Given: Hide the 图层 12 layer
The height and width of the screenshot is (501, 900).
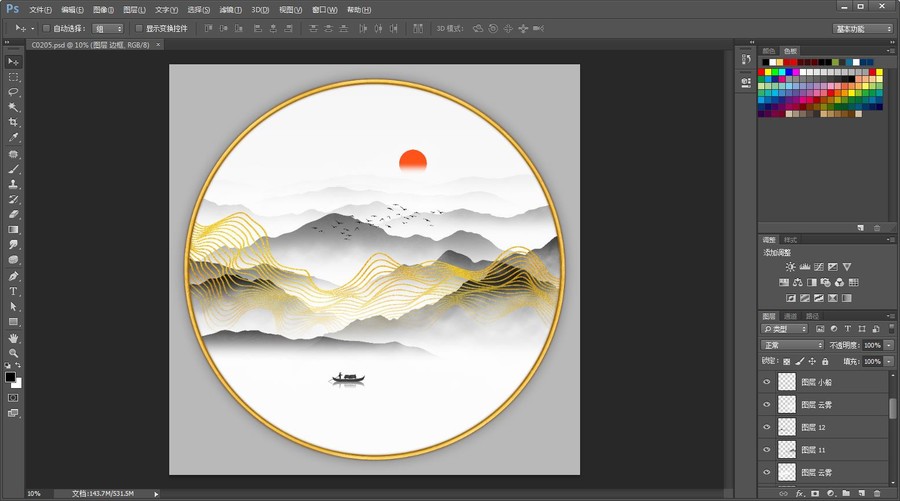Looking at the screenshot, I should (766, 427).
